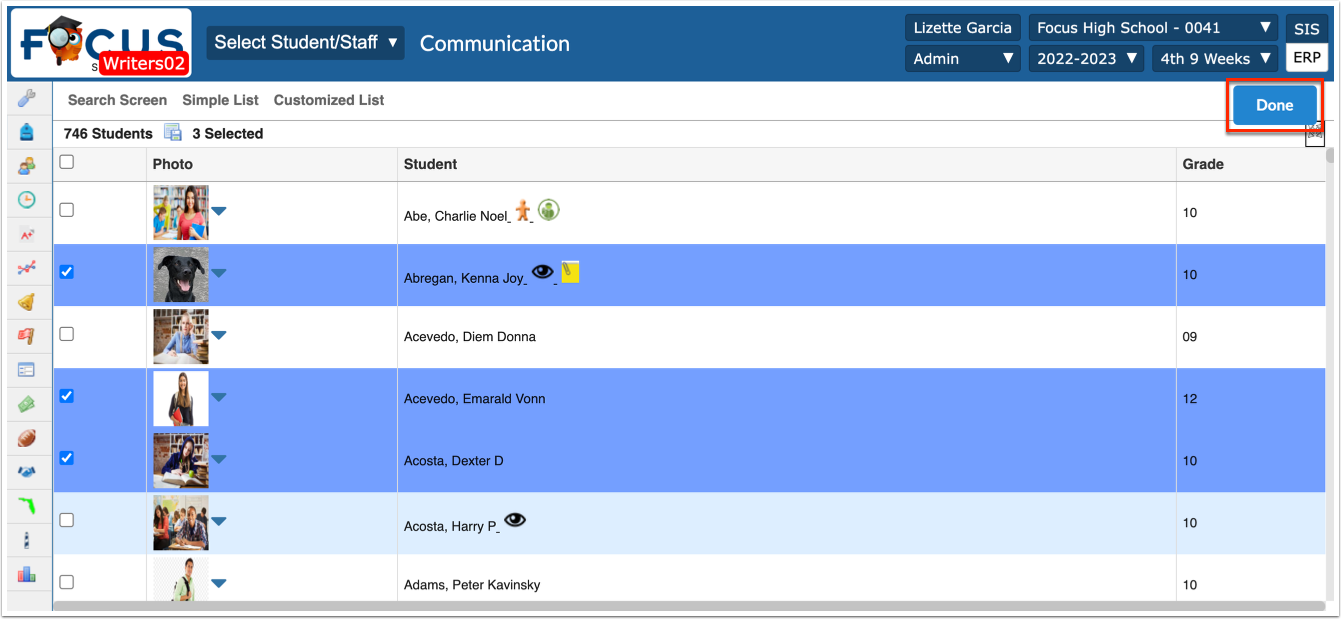
Task: Check the box for Acevedo, Diem Donna
Action: (67, 334)
